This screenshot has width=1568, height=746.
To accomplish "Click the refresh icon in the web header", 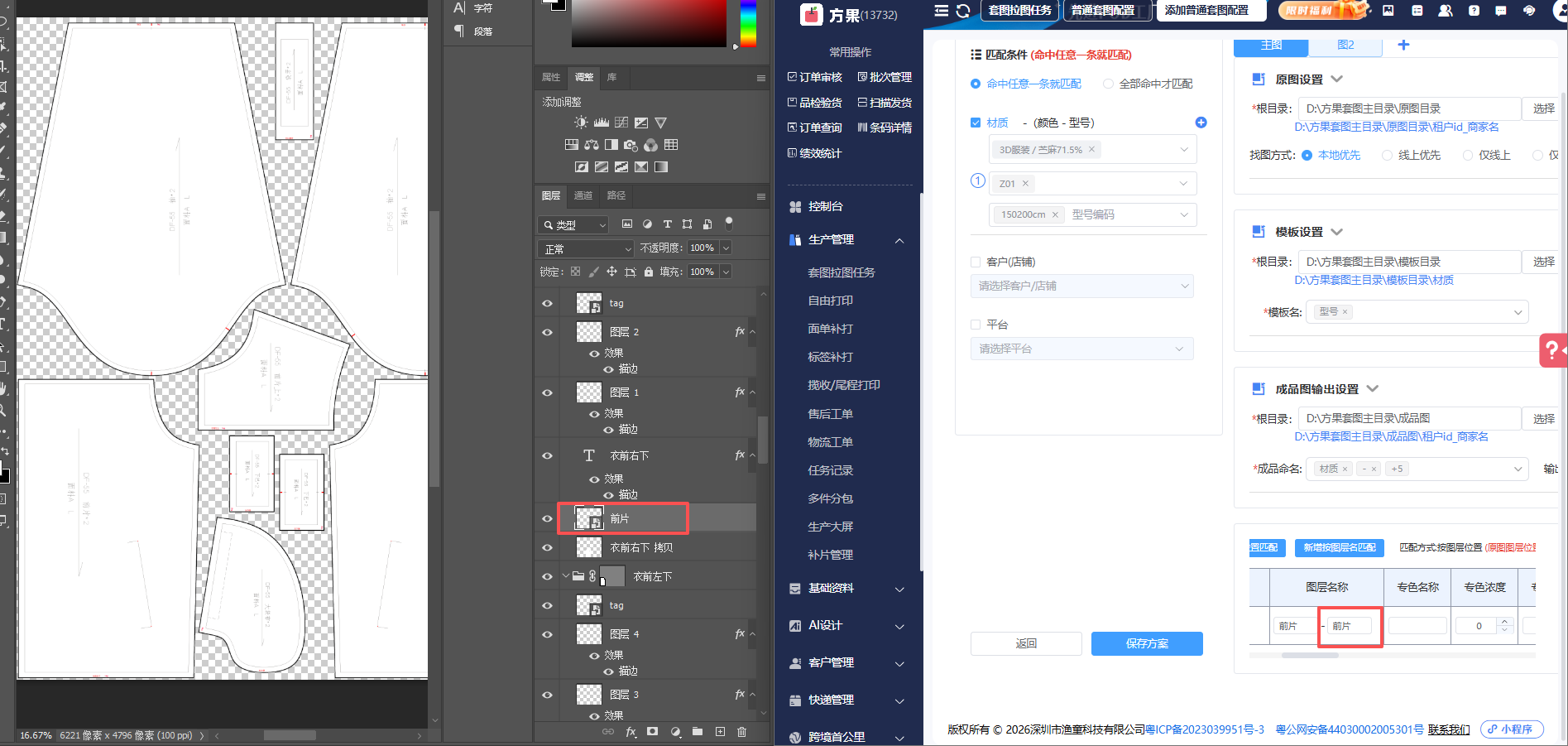I will [x=963, y=11].
